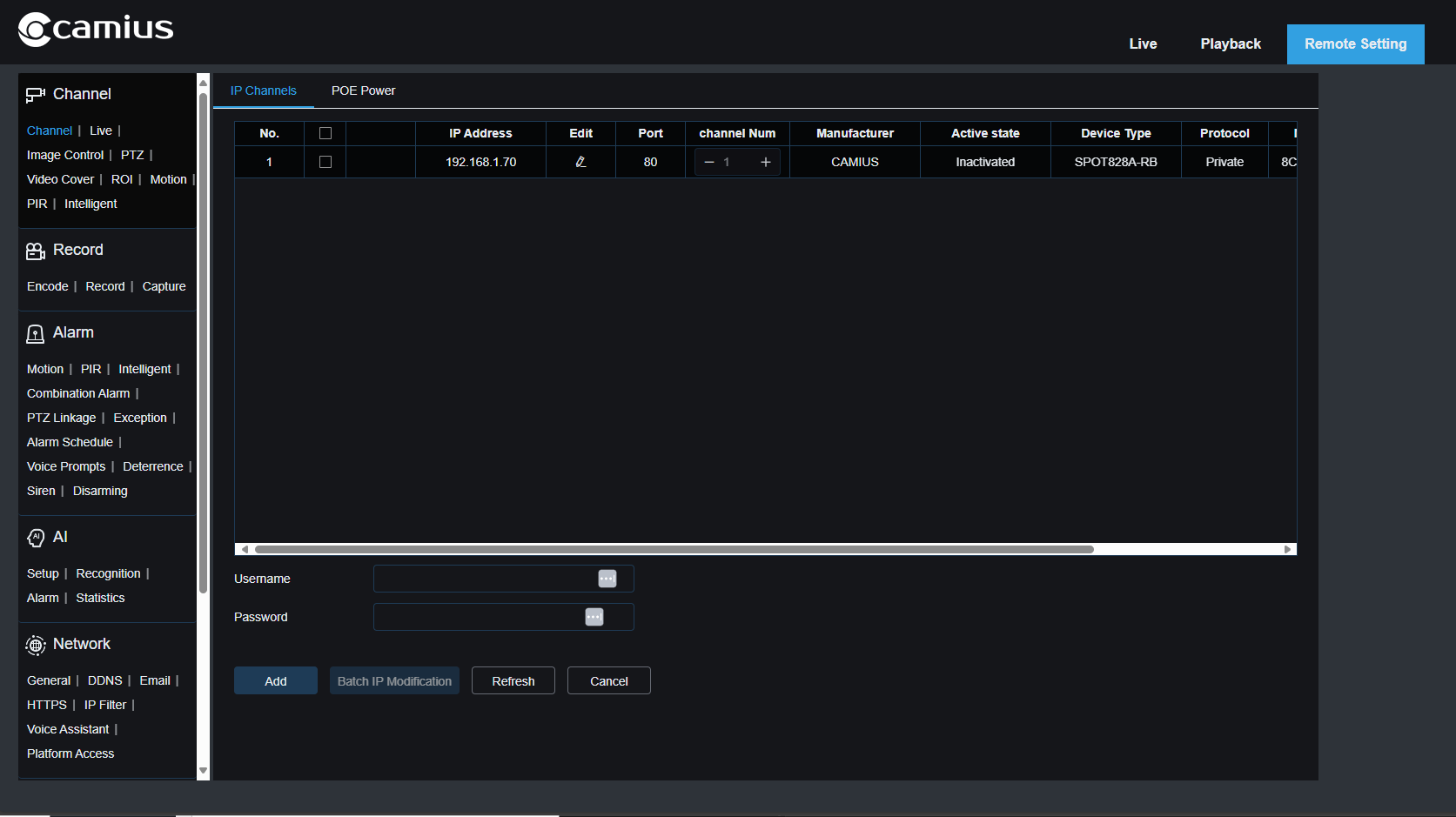Viewport: 1456px width, 817px height.
Task: Click the Alarm bell icon in sidebar
Action: pos(35,333)
